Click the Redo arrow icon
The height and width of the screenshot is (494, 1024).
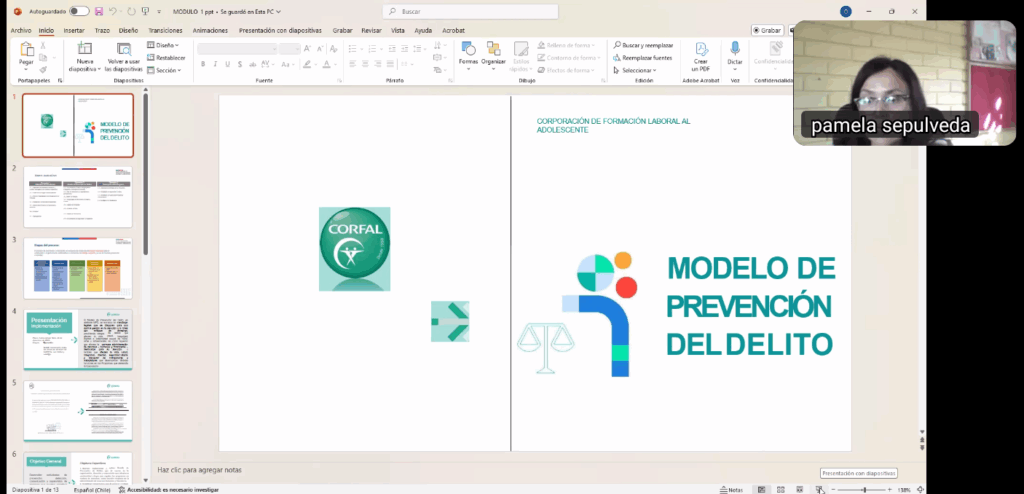coord(132,11)
